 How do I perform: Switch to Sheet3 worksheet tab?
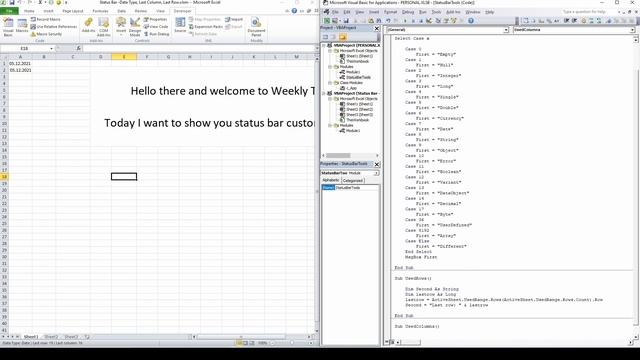tap(71, 337)
